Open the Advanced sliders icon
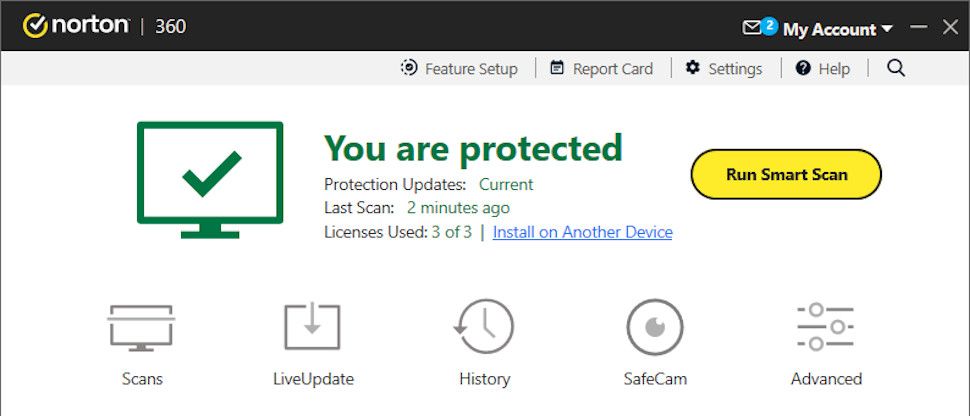Screen dimensions: 970x416 tap(825, 328)
